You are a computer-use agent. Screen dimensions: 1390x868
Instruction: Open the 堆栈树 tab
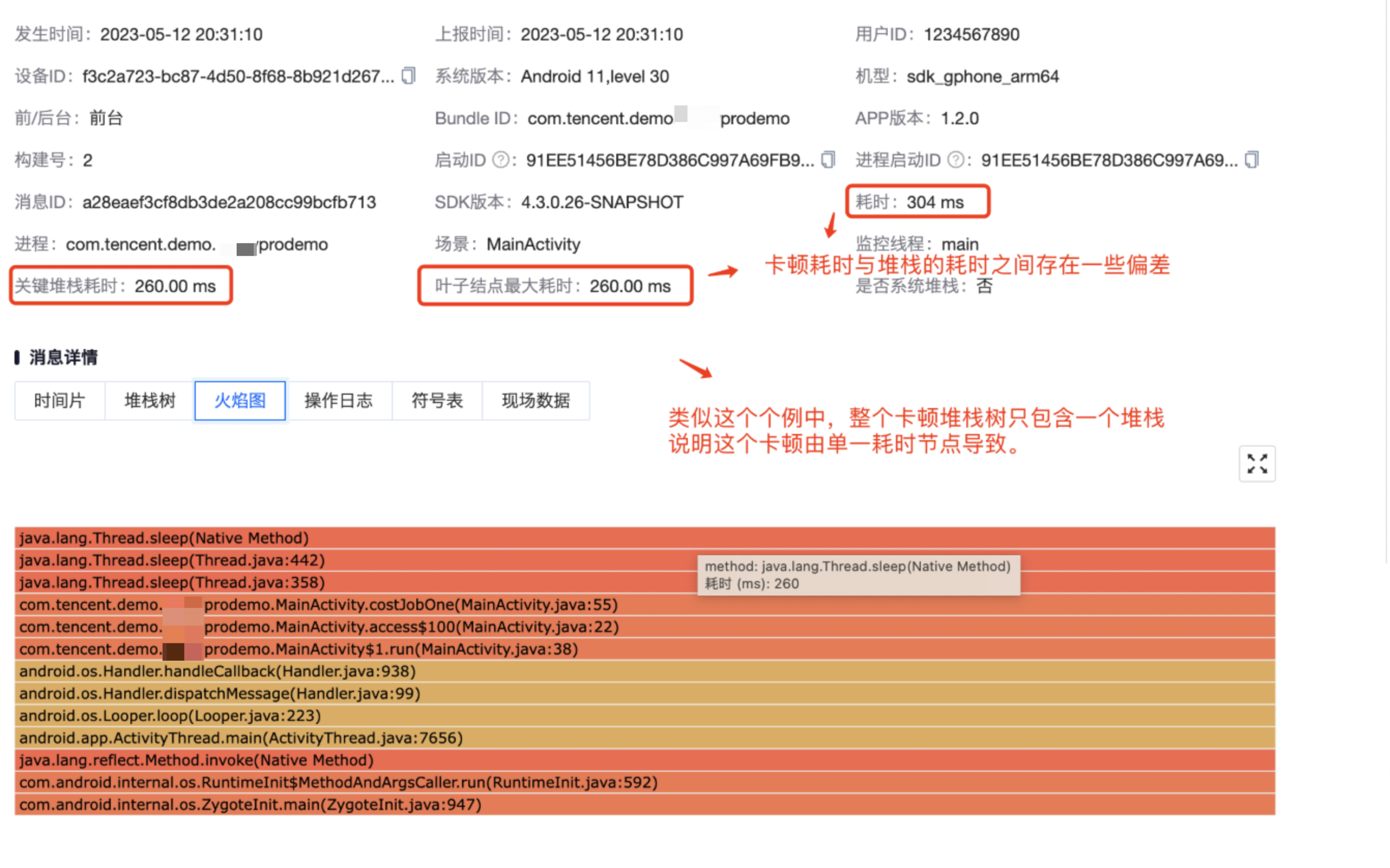pos(150,400)
